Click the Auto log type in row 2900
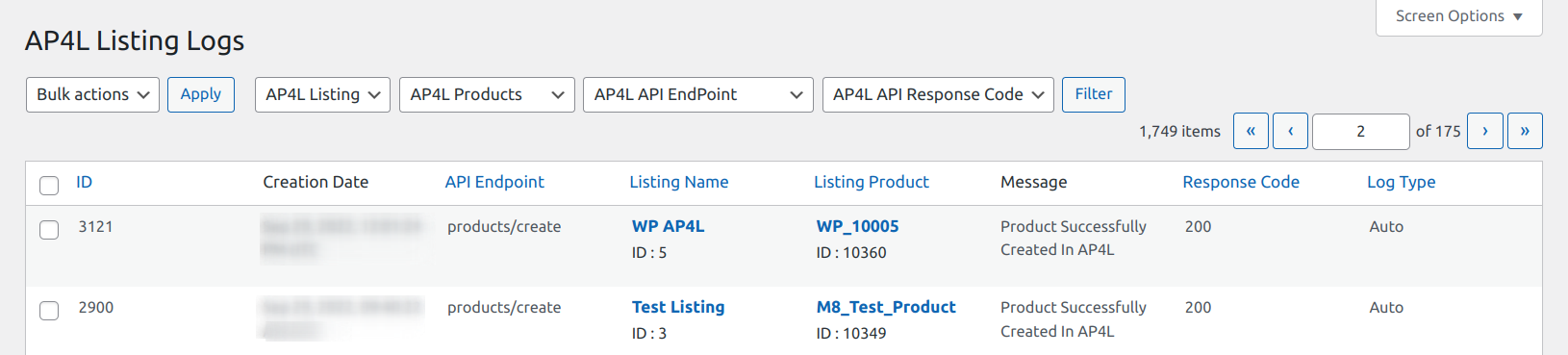The image size is (1568, 355). (x=1386, y=308)
